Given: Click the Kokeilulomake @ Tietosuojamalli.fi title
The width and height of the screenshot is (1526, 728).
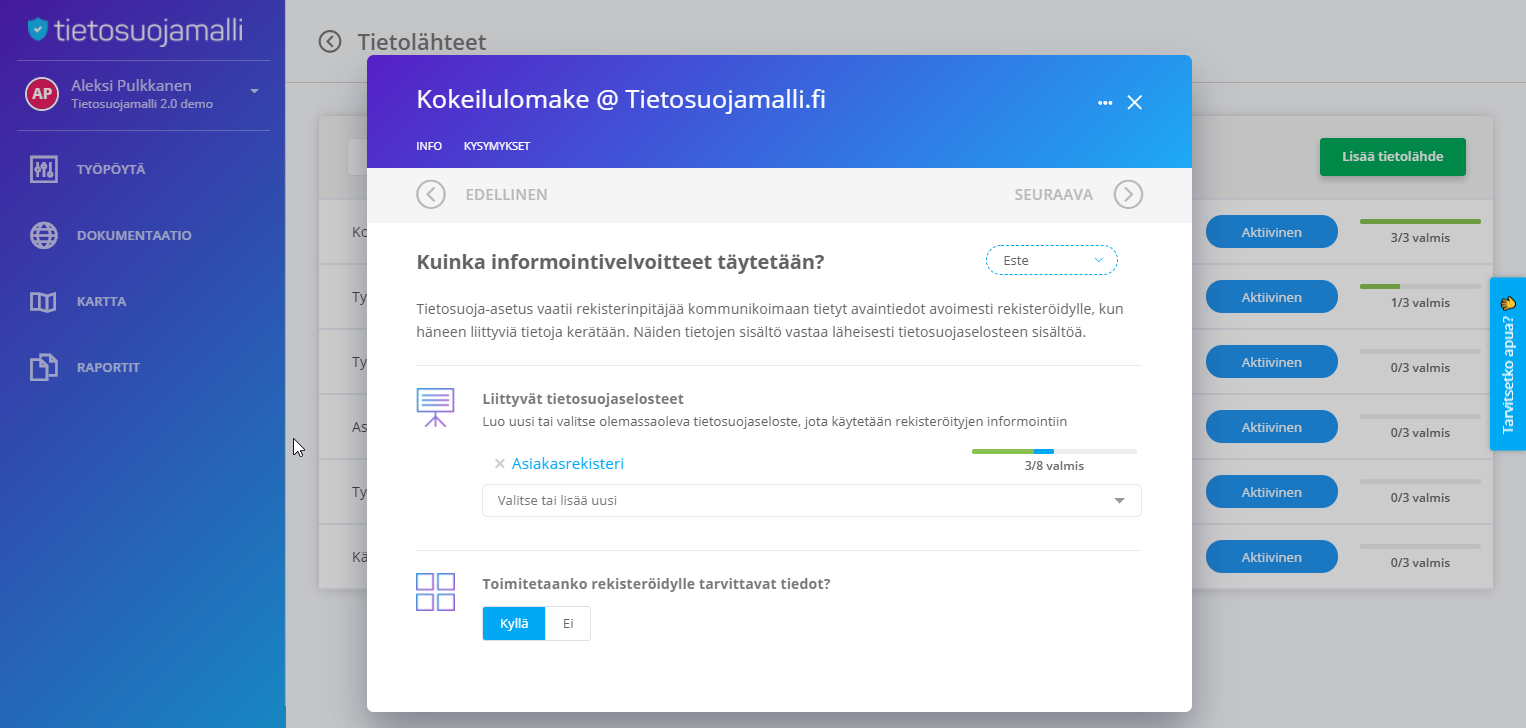Looking at the screenshot, I should [x=621, y=100].
